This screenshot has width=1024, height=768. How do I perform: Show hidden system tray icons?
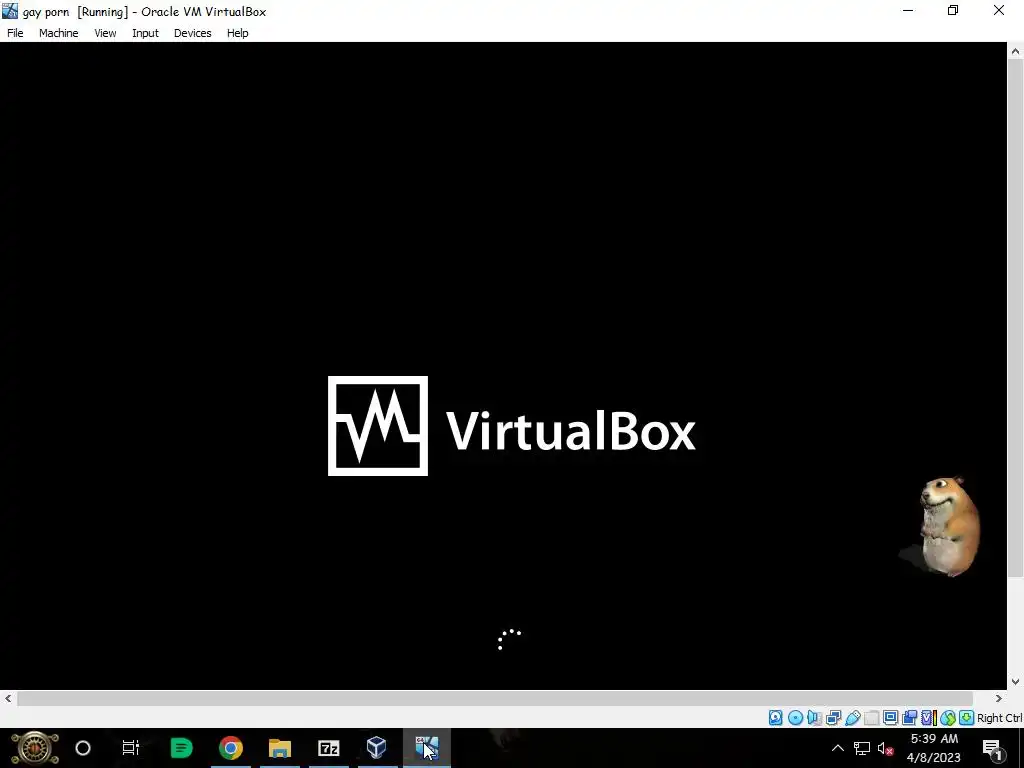click(837, 748)
